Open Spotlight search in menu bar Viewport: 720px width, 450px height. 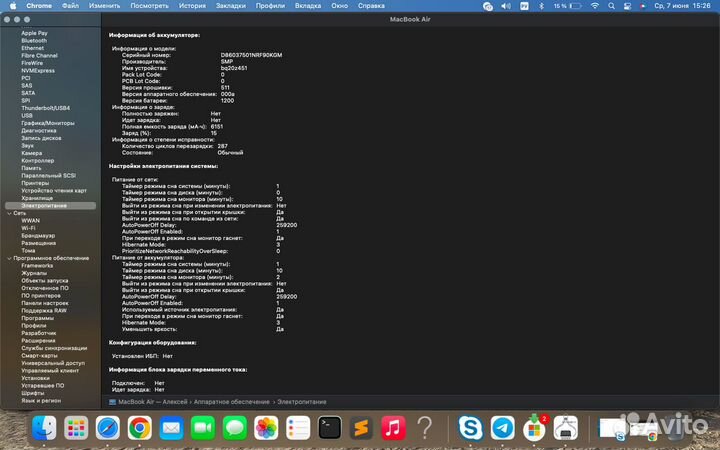pos(611,6)
